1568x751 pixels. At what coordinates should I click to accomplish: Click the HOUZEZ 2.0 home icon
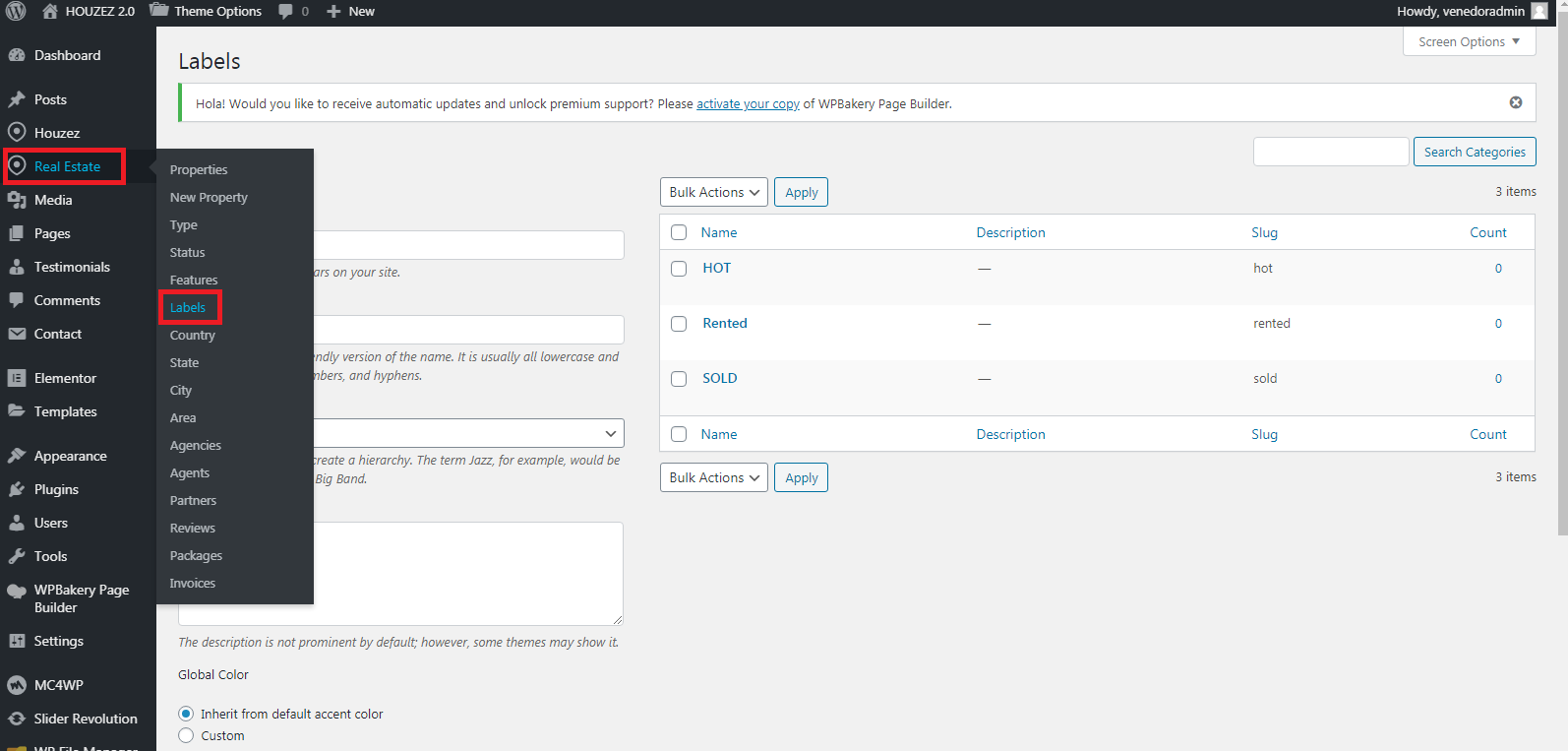click(x=50, y=12)
